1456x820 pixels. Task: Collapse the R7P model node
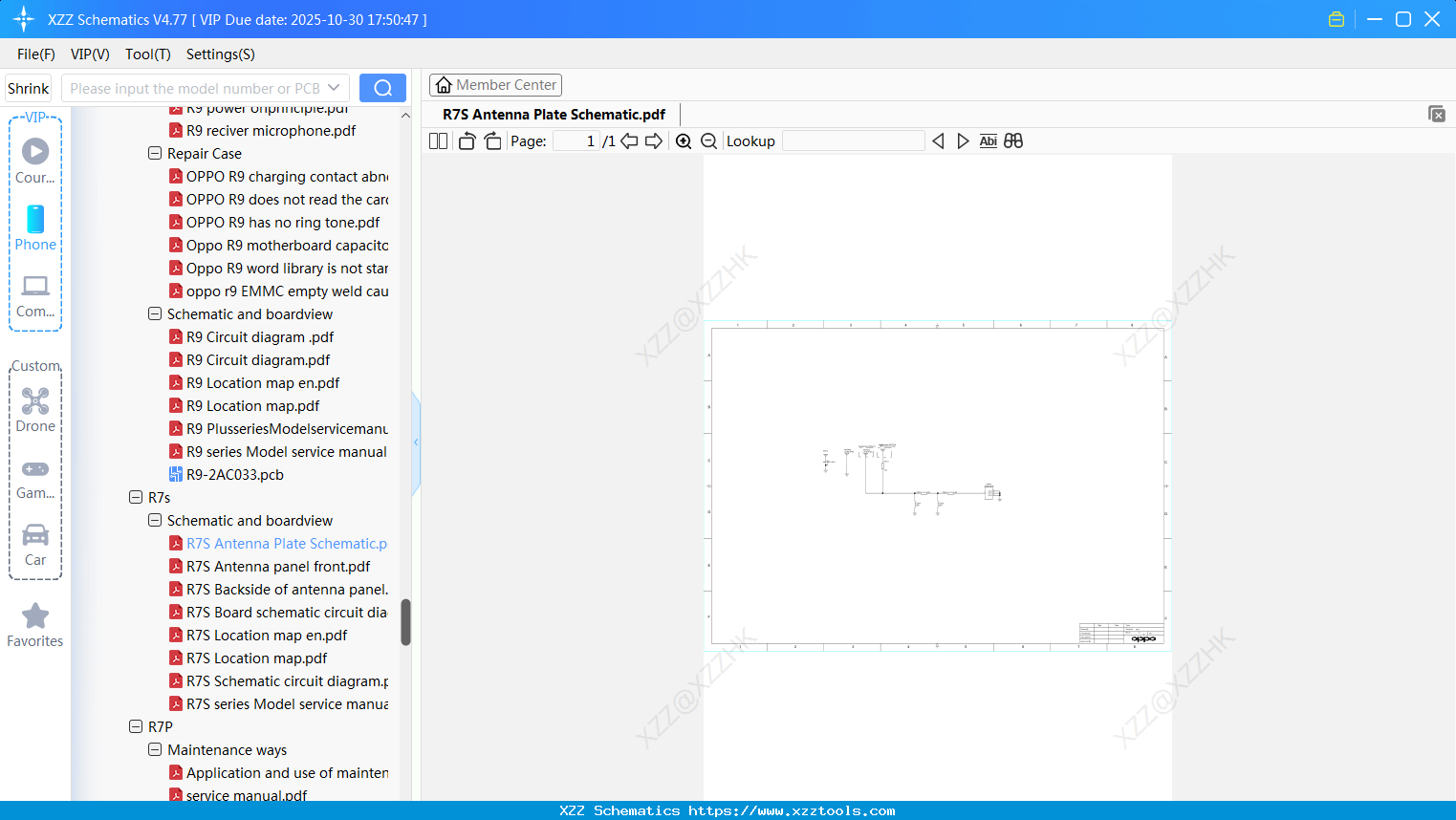136,726
